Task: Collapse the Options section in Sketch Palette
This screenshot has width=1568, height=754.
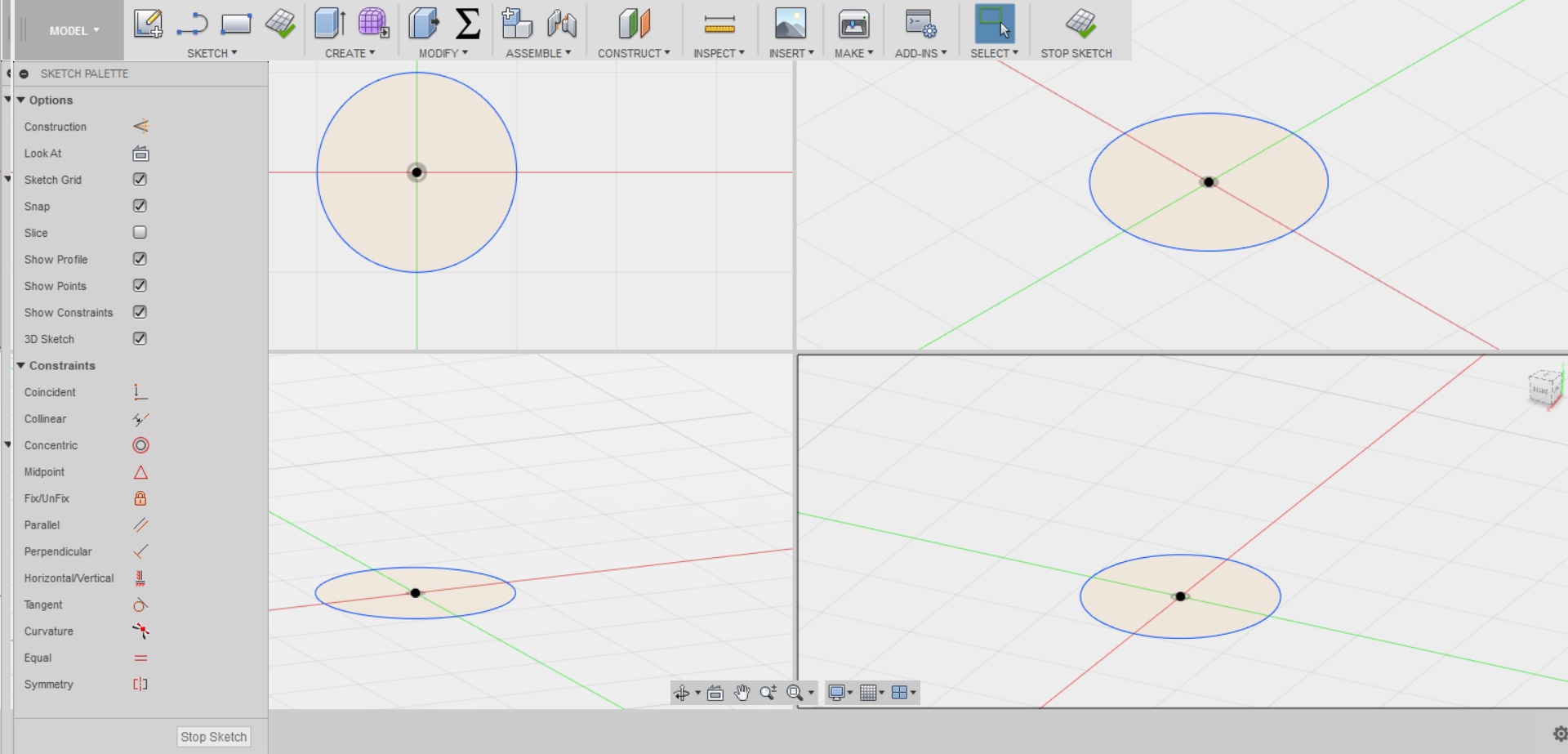Action: pos(22,100)
